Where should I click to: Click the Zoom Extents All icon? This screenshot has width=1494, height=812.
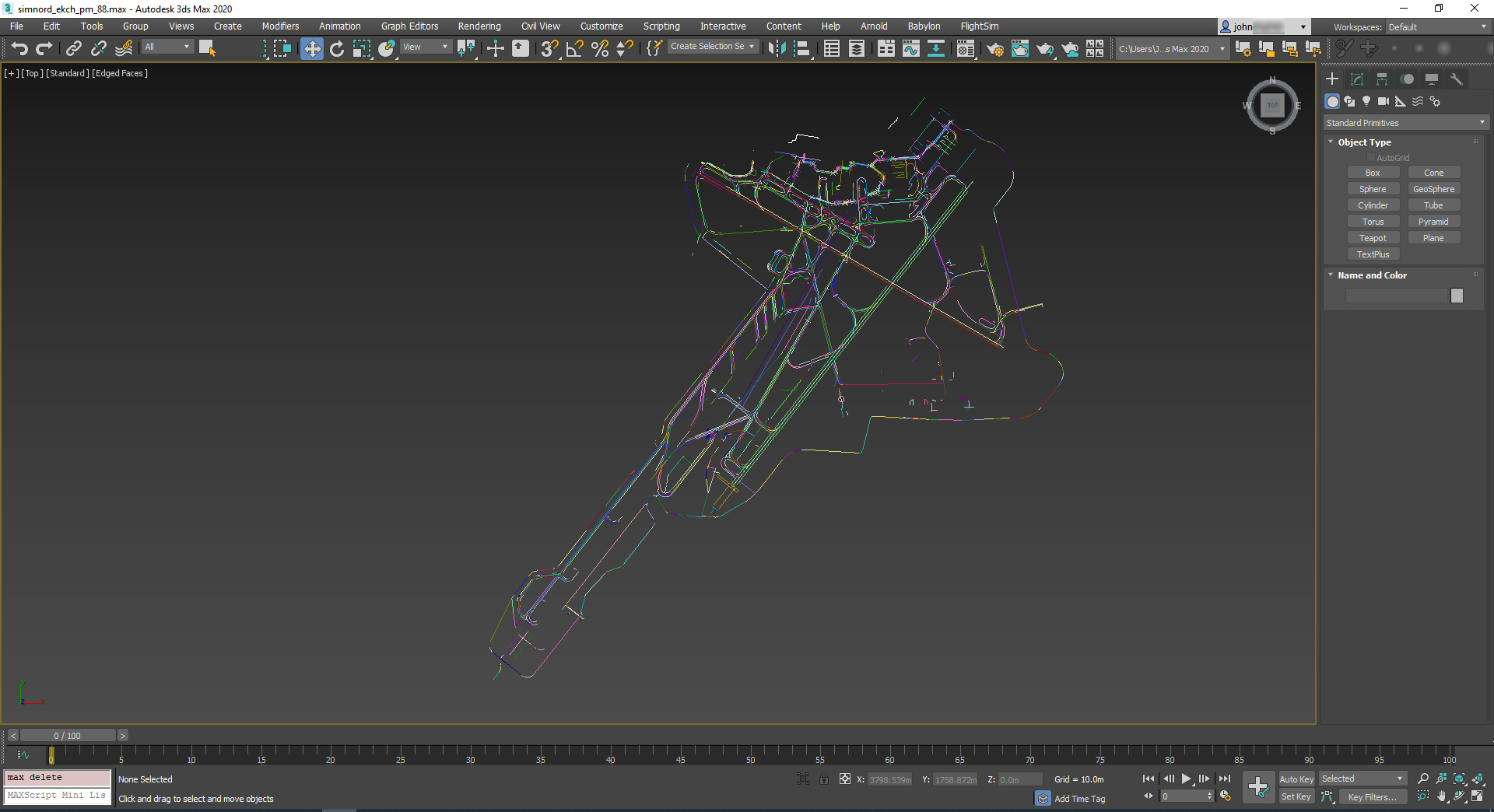pos(1478,779)
